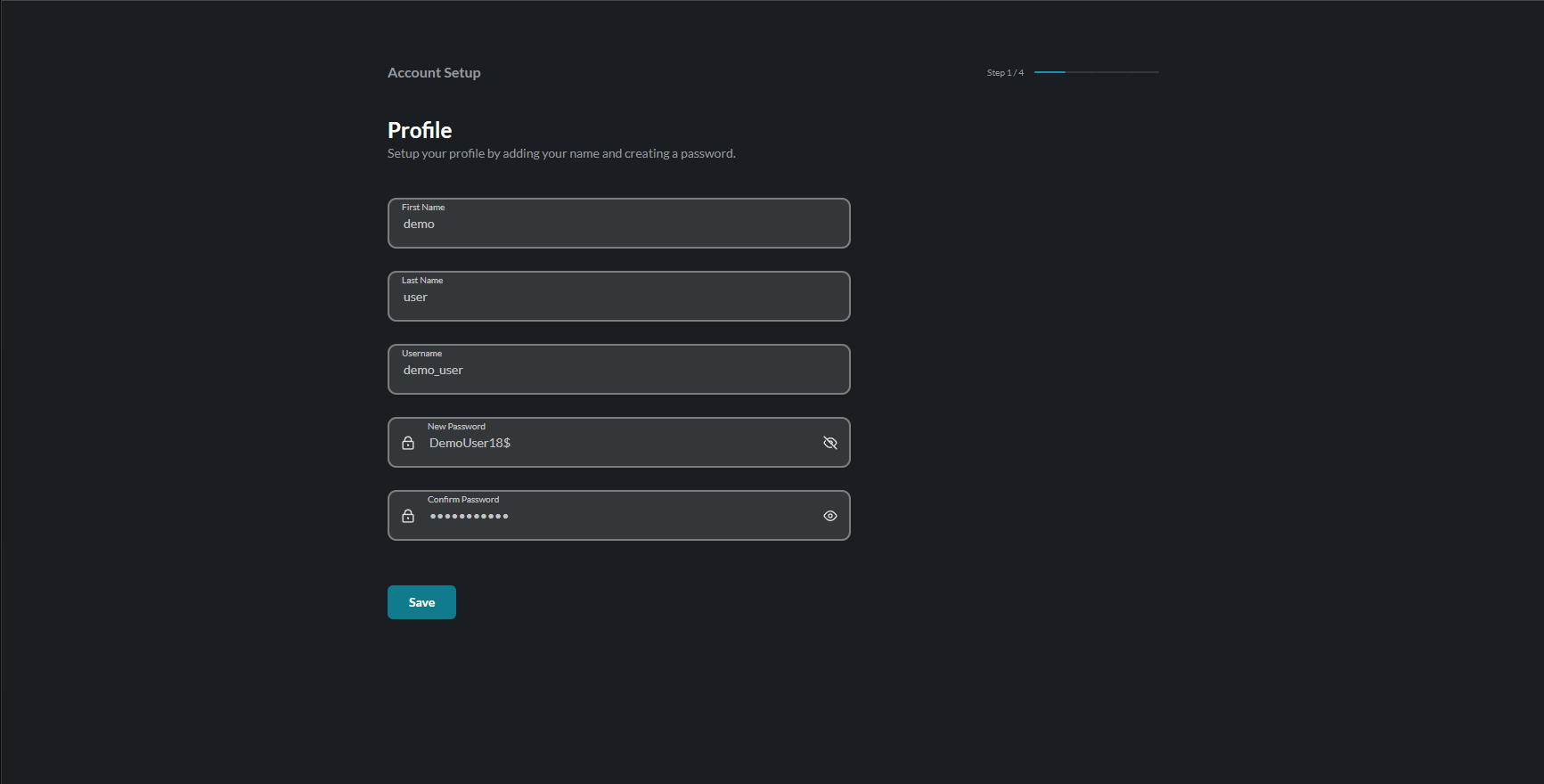Click the Step 1 / 4 indicator text

click(1005, 73)
